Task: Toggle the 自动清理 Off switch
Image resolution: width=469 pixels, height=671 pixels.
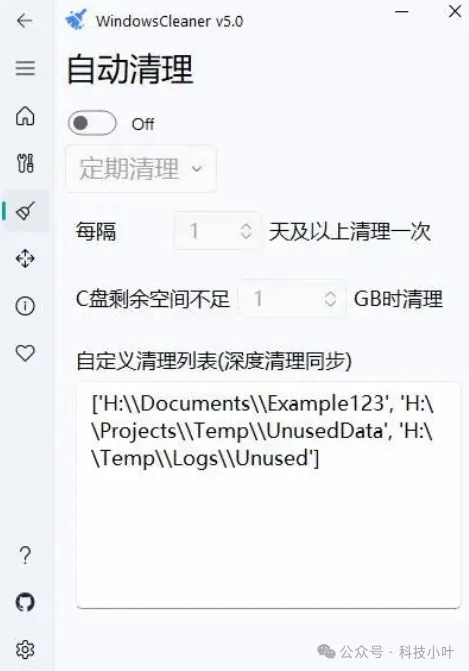Action: (92, 123)
